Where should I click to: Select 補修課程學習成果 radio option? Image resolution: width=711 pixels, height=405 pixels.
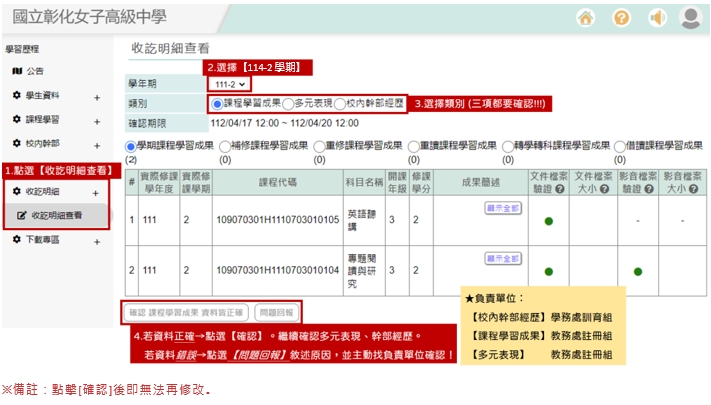click(x=225, y=146)
